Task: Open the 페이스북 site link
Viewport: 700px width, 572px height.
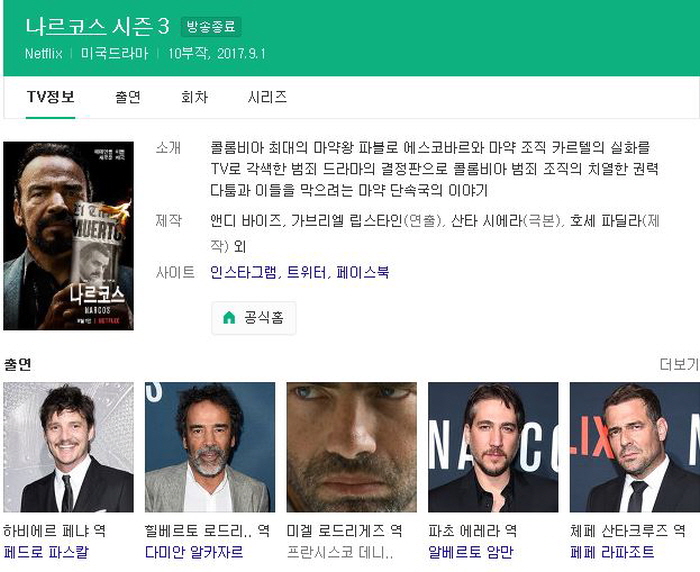Action: (x=362, y=272)
